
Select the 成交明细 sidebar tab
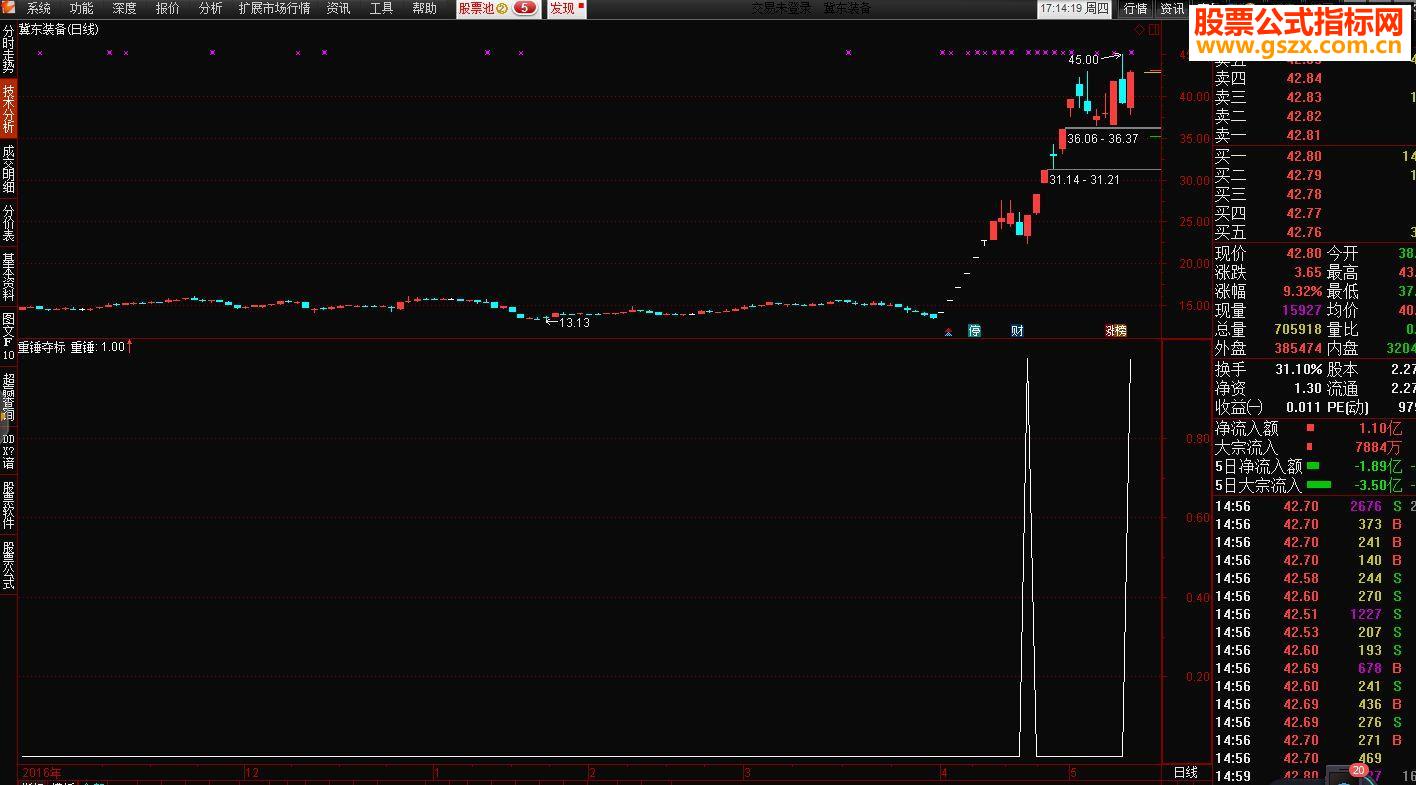click(8, 168)
